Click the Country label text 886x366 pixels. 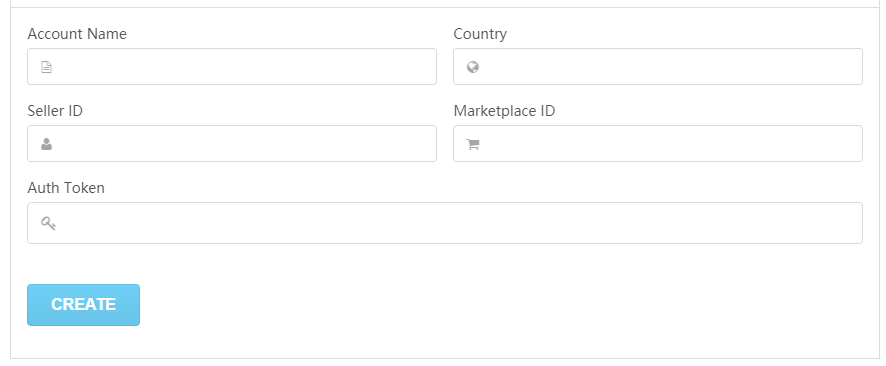pyautogui.click(x=480, y=34)
